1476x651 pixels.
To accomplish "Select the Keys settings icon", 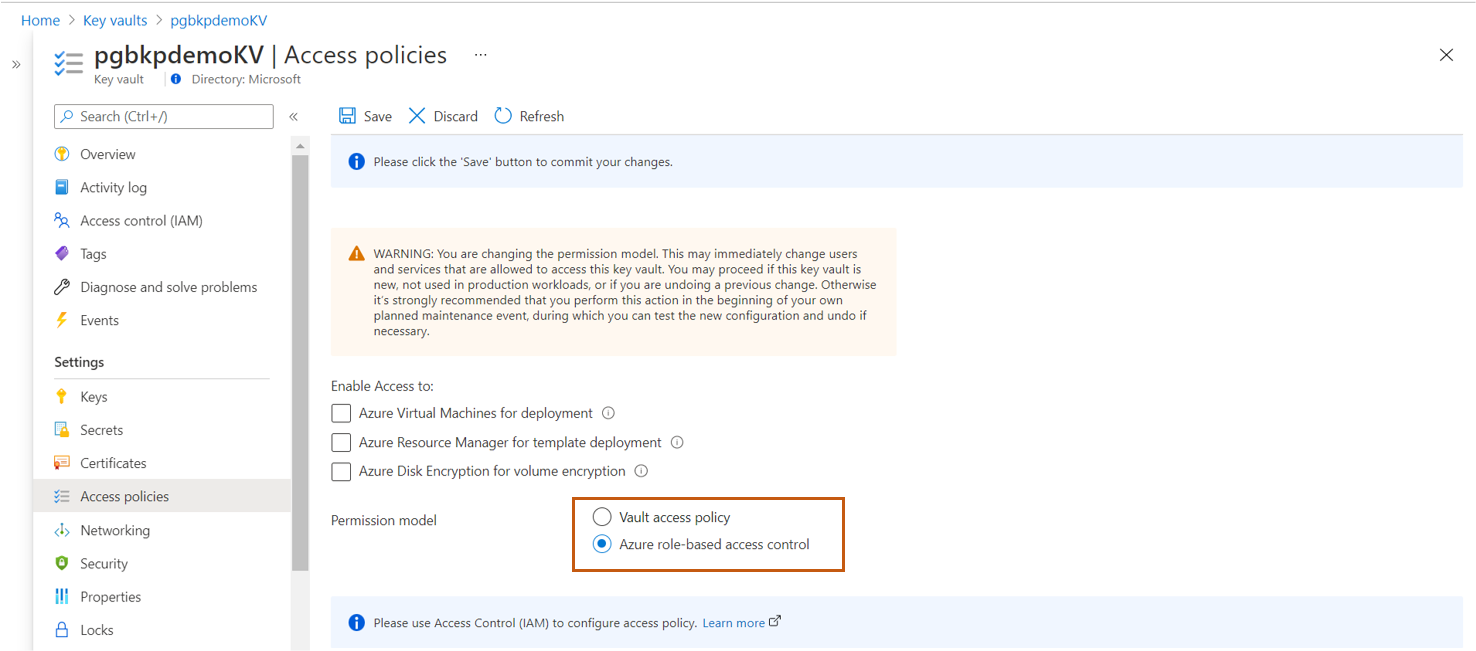I will tap(63, 396).
